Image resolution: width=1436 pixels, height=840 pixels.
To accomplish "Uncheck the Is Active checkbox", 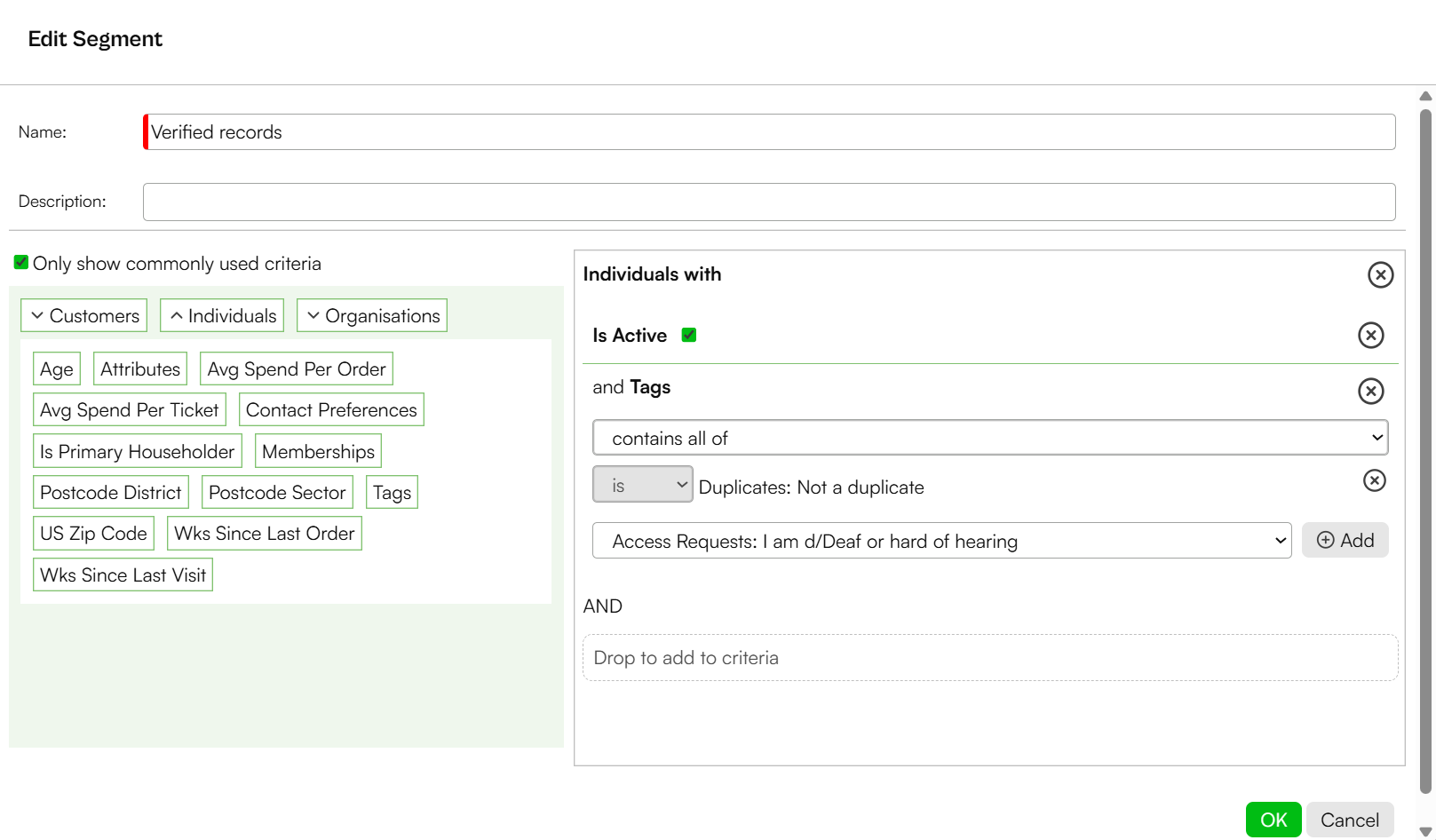I will click(689, 335).
